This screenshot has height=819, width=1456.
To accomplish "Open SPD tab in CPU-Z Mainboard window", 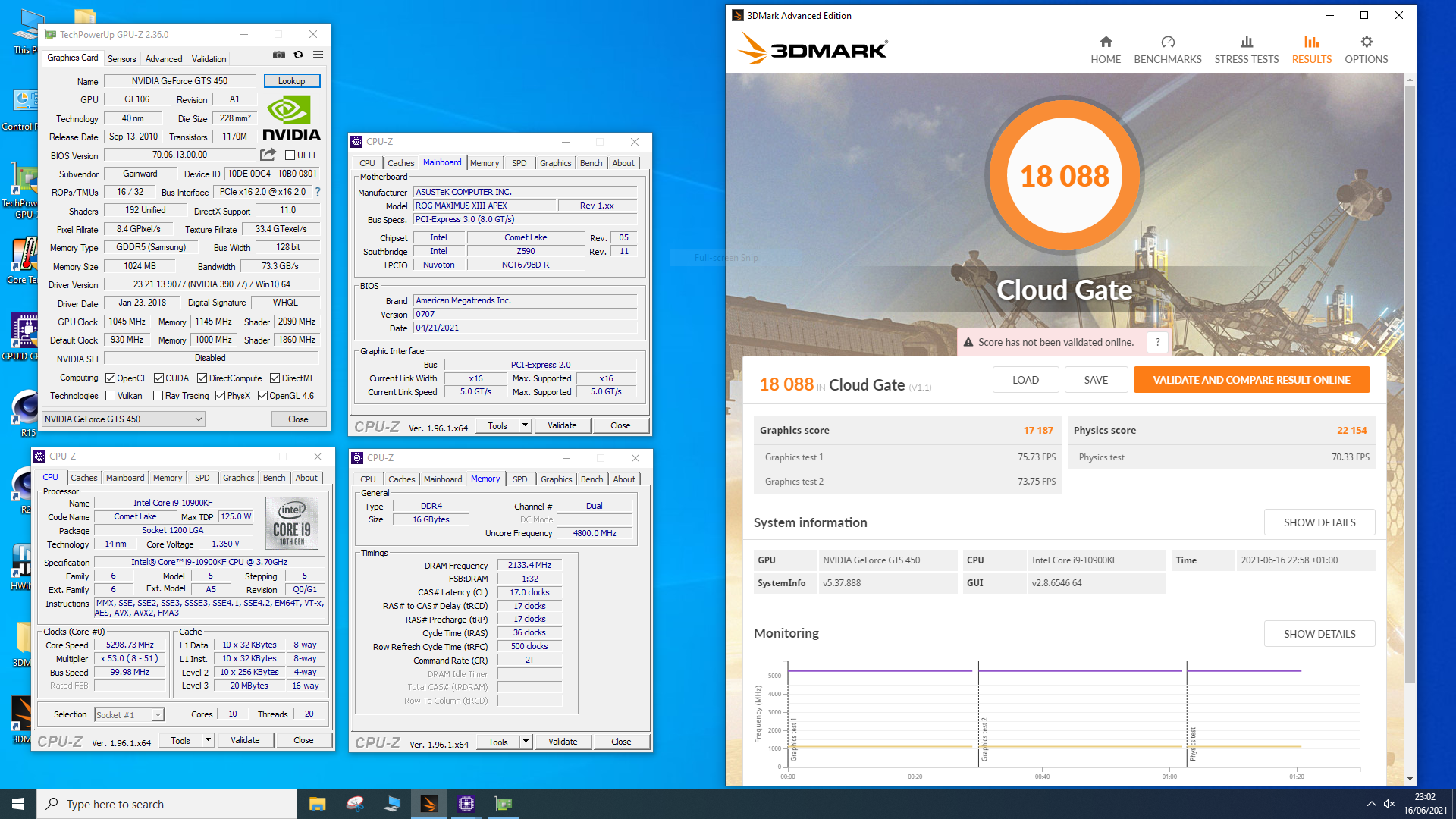I will (519, 163).
